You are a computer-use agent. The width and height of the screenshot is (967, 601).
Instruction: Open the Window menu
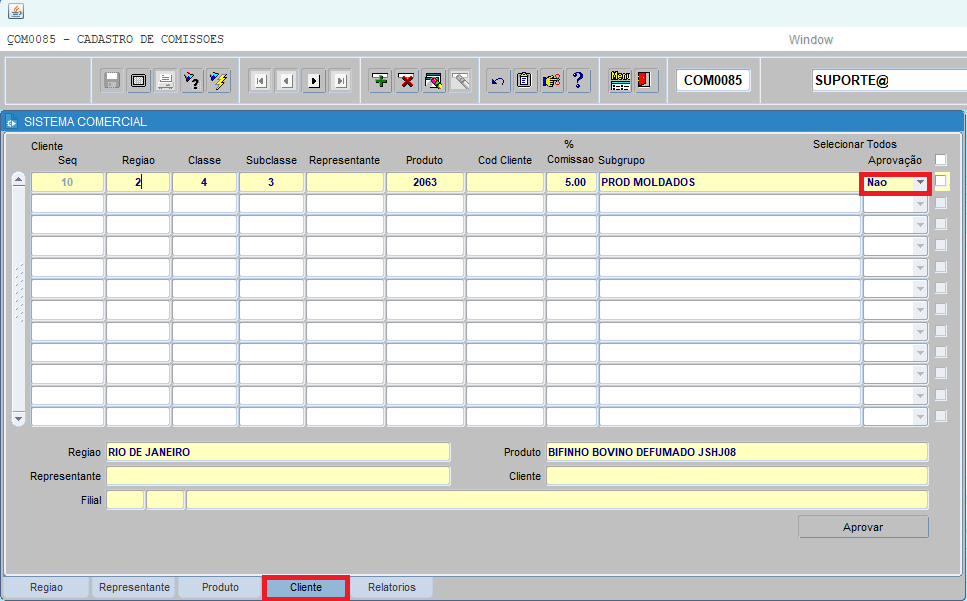pos(810,39)
